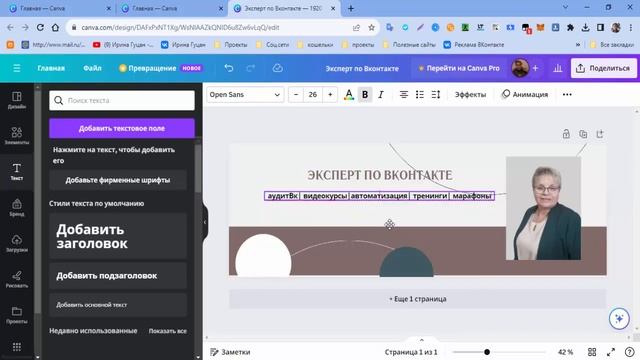Bookmark this page with the star icon
The height and width of the screenshot is (360, 640).
(x=371, y=27)
